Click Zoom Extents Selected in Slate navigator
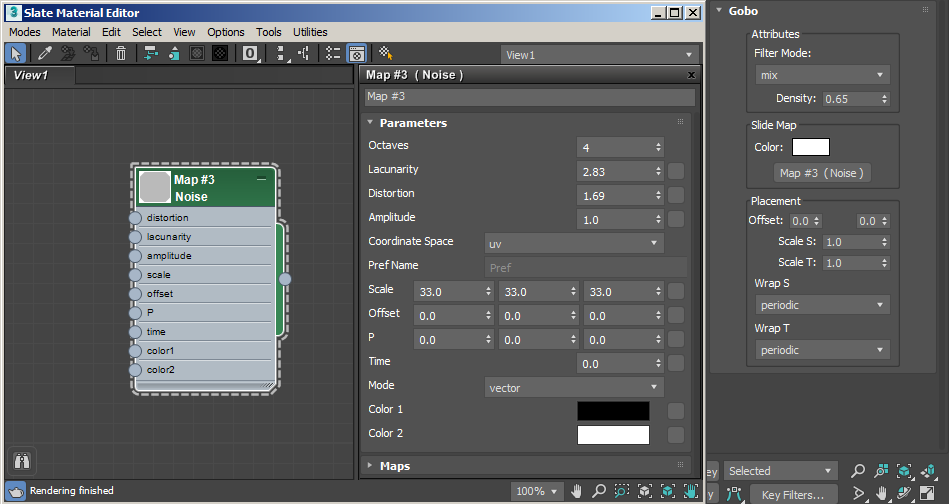 [668, 491]
